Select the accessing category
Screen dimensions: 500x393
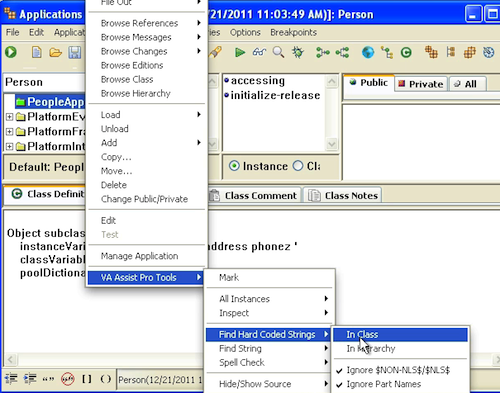coord(255,80)
